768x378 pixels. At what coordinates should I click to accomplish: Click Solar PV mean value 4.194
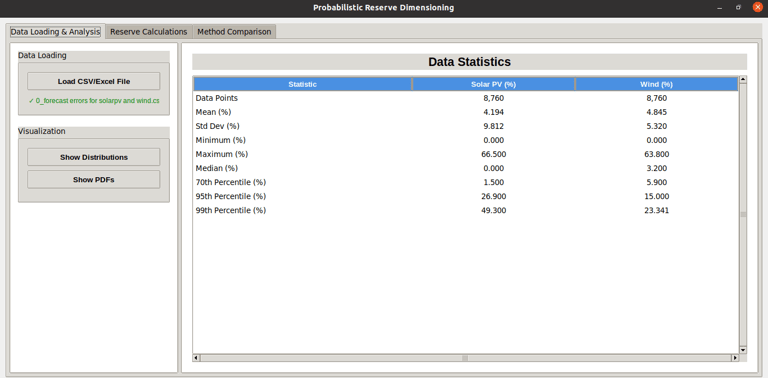493,112
